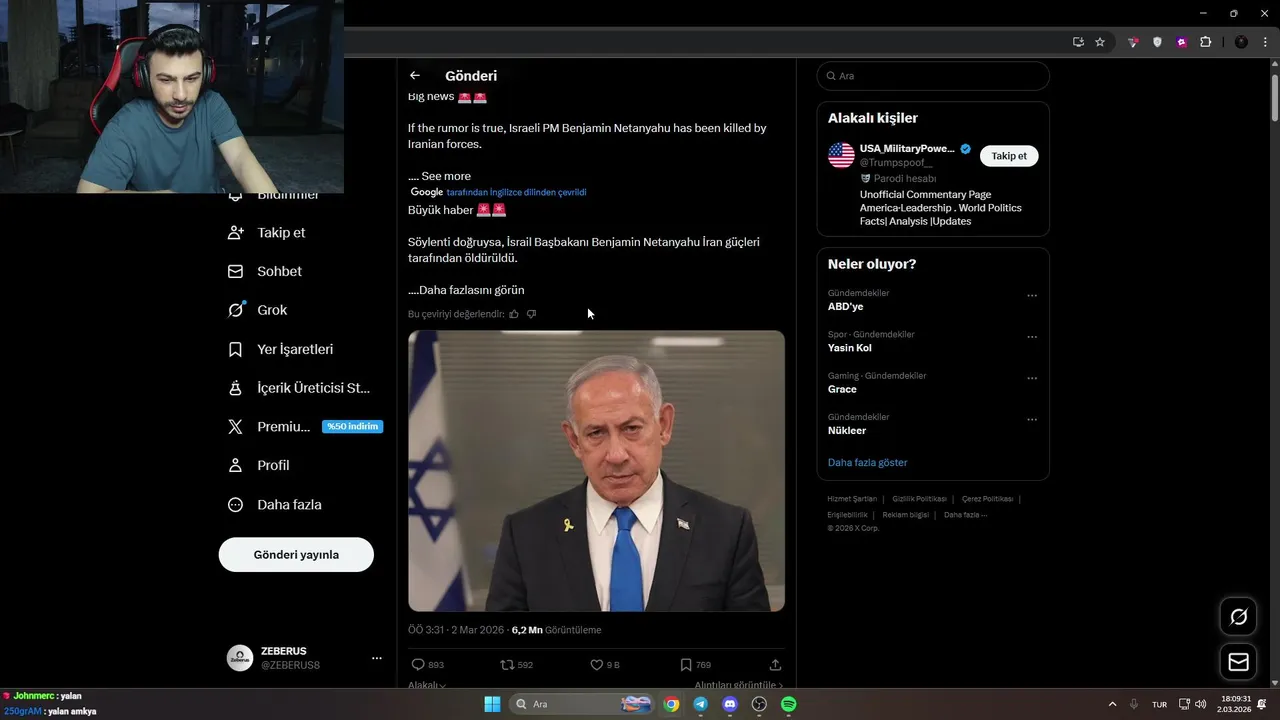The width and height of the screenshot is (1280, 720).
Task: Expand Alakalı sort dropdown
Action: 427,685
